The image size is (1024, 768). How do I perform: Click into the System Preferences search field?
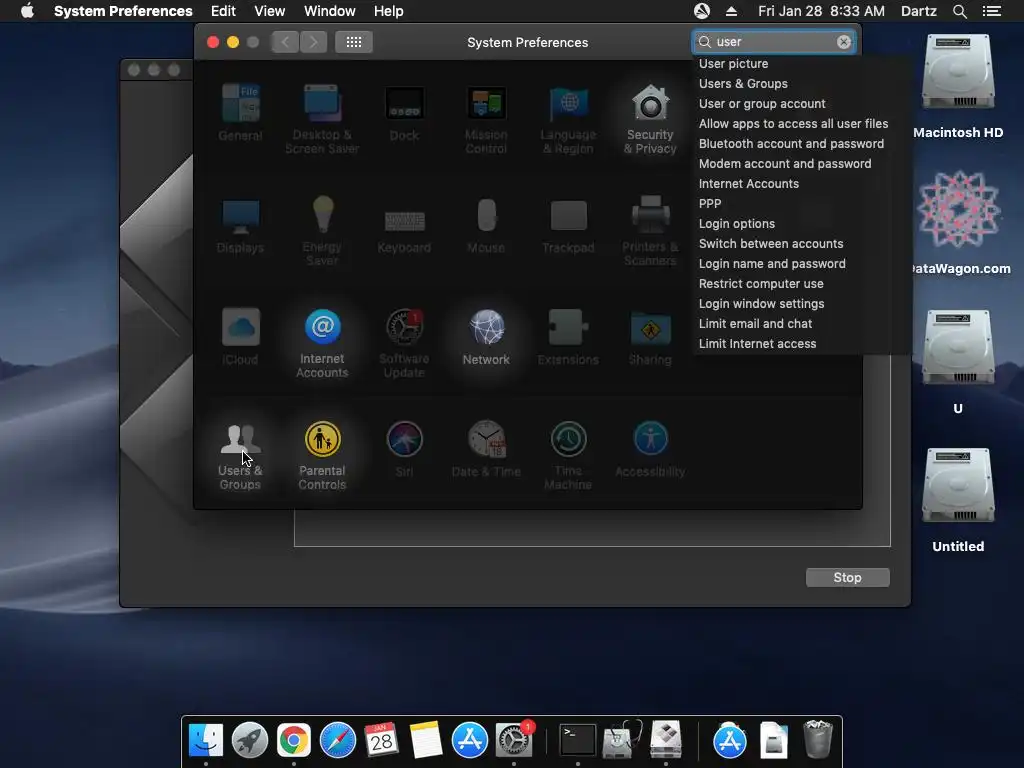(x=775, y=42)
